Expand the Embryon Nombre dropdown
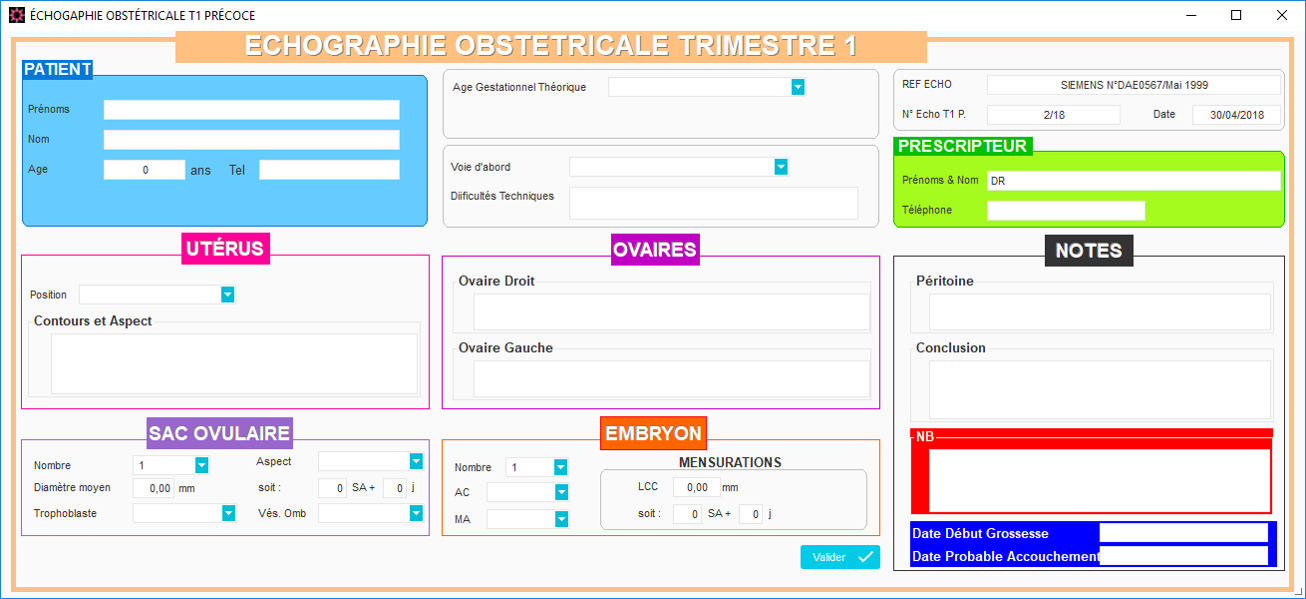This screenshot has width=1306, height=599. tap(560, 467)
